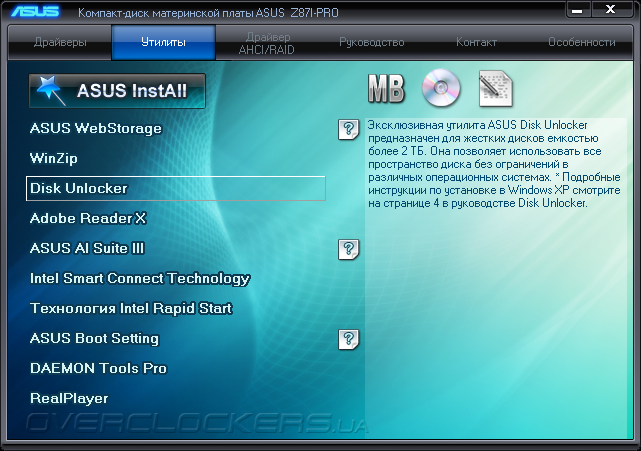
Task: Show help for ASUS WebStorage
Action: tap(348, 130)
